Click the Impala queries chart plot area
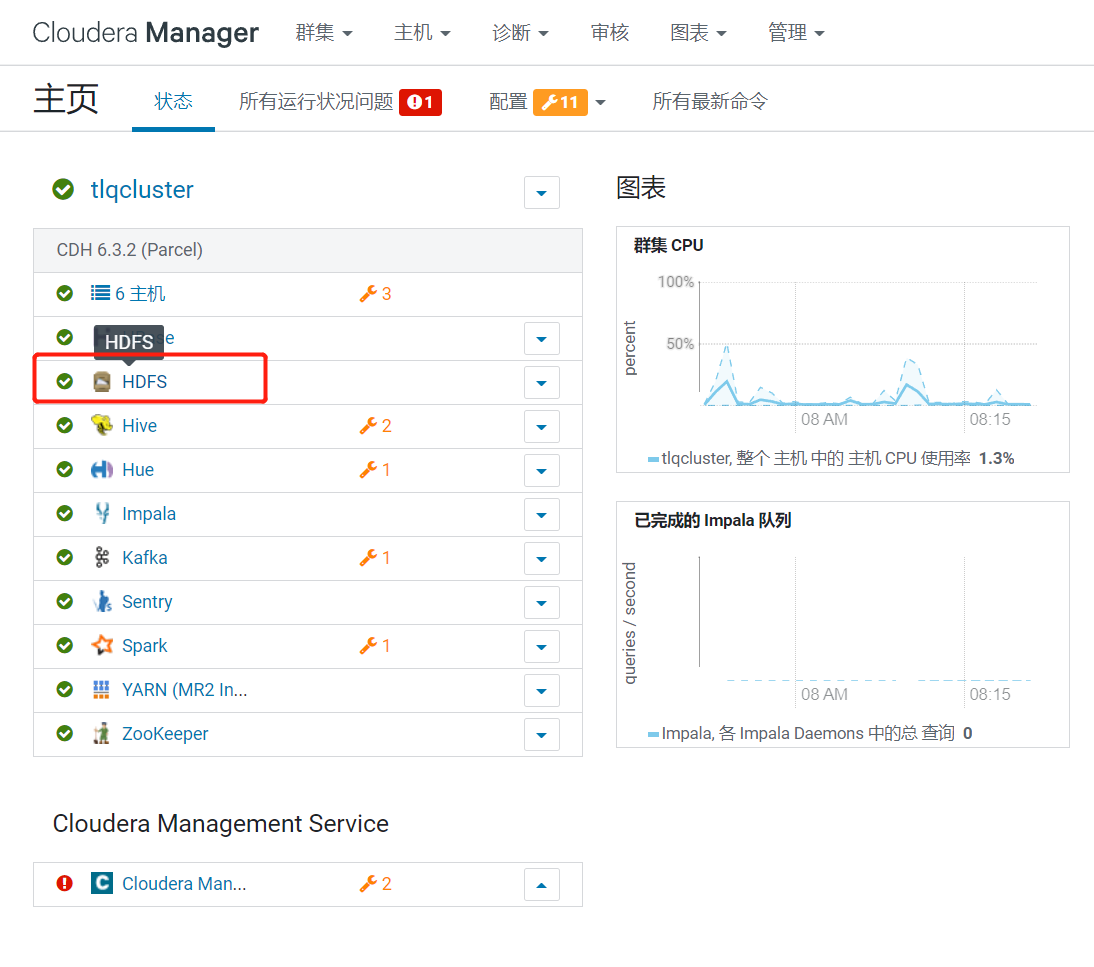This screenshot has height=967, width=1094. tap(868, 618)
